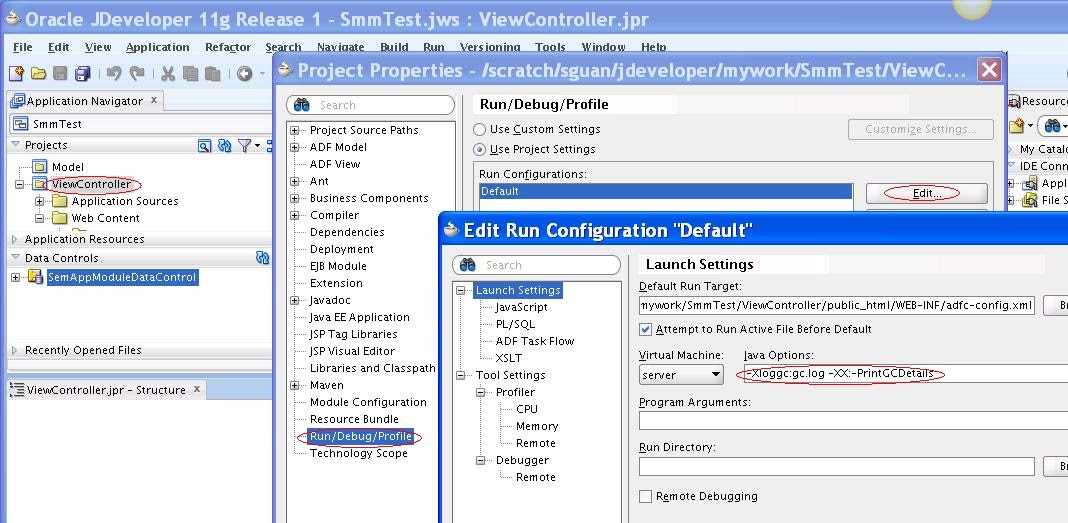
Task: Select Use Custom Settings radio button
Action: coord(480,129)
